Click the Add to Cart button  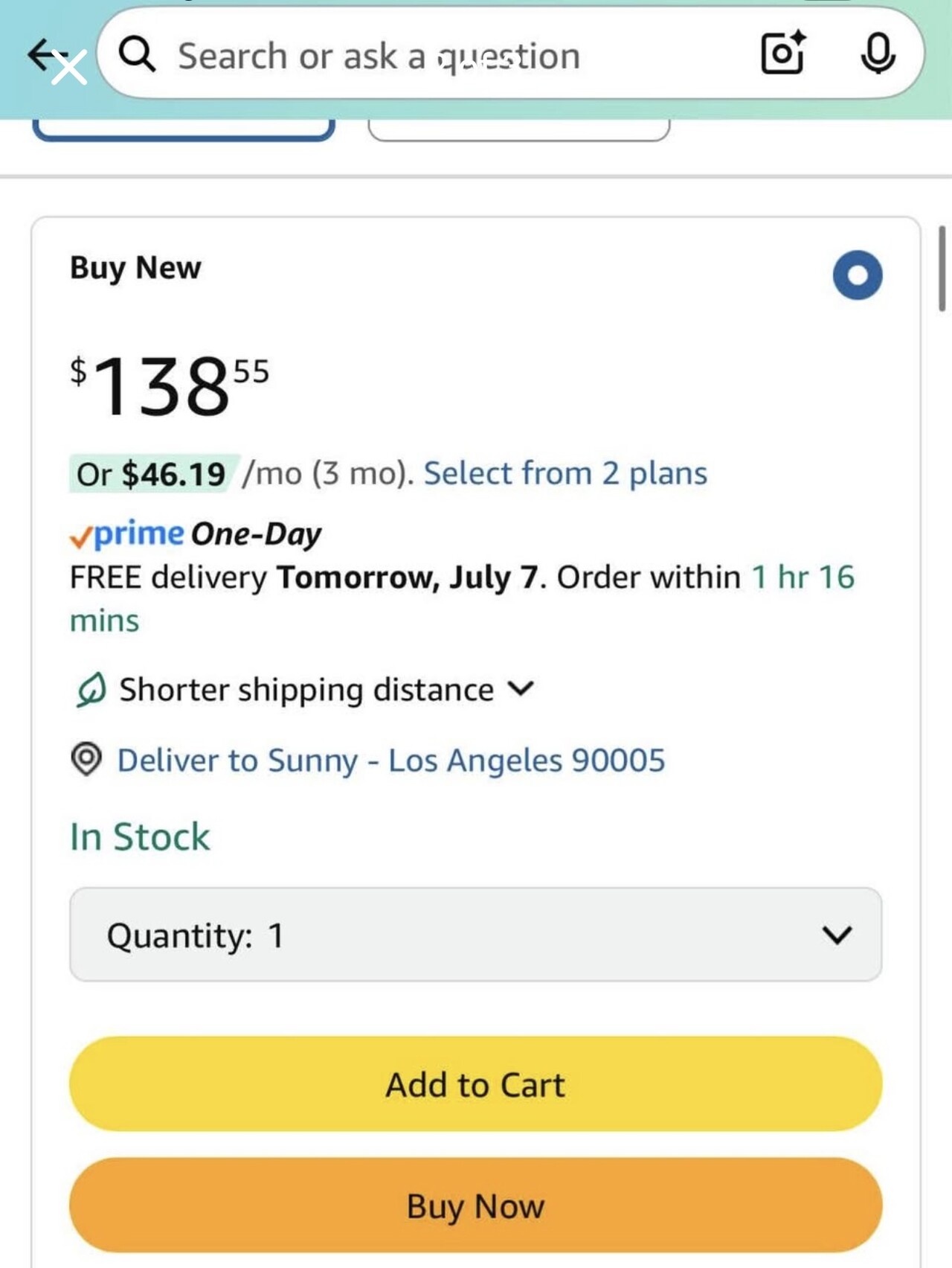click(x=476, y=1084)
